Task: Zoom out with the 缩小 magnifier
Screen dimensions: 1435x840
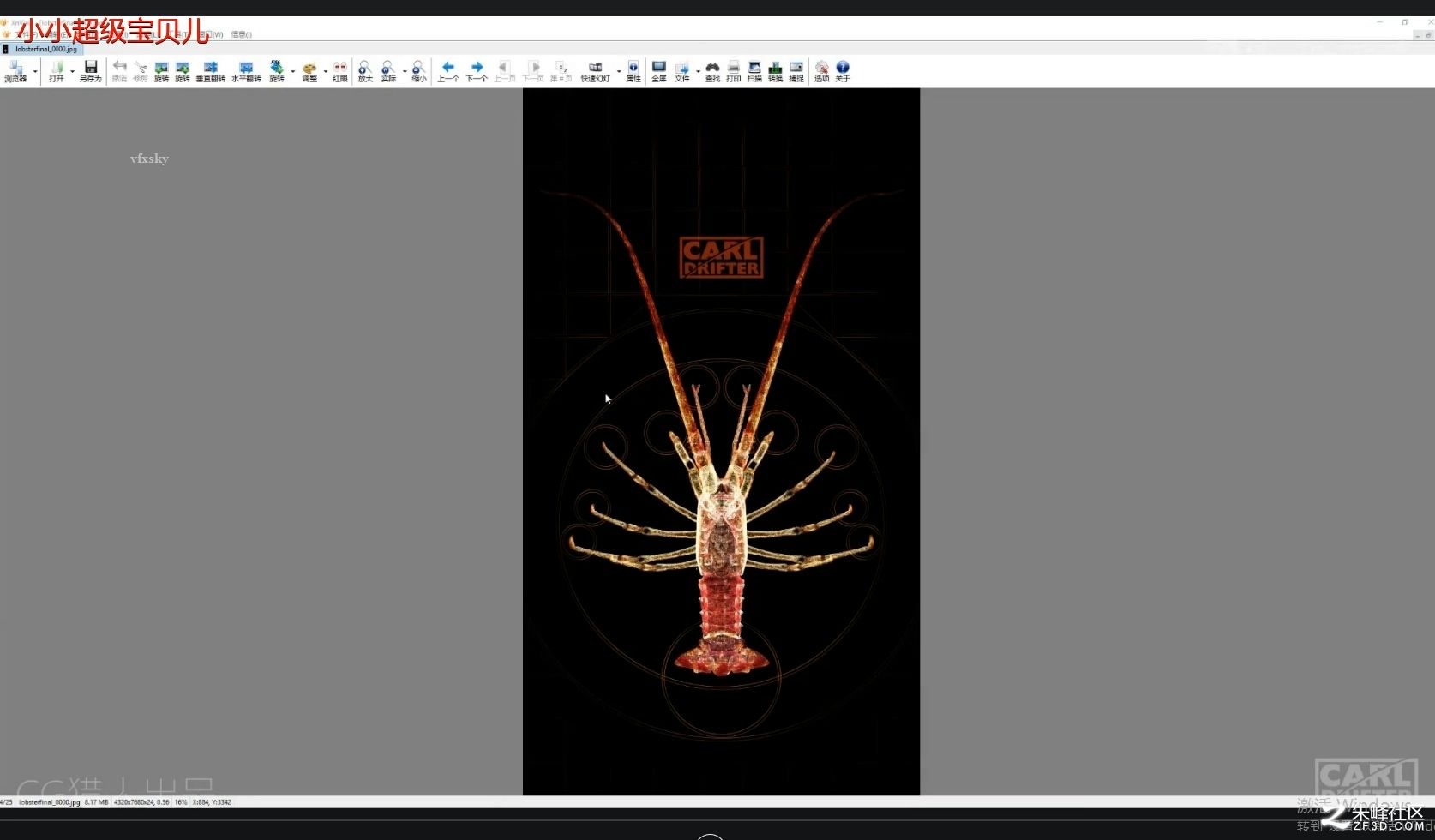Action: click(418, 71)
